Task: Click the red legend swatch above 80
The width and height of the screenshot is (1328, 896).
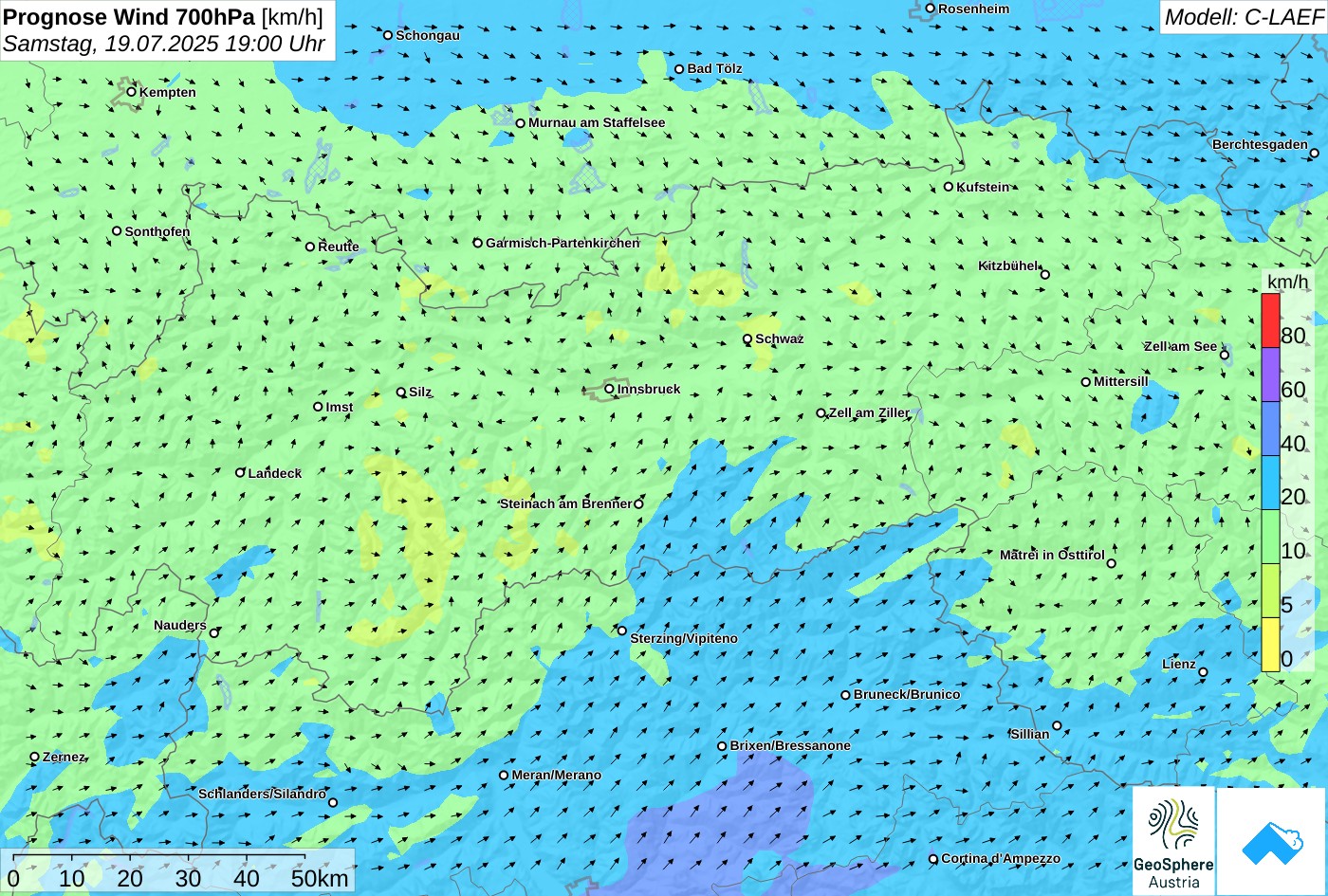Action: [1270, 320]
